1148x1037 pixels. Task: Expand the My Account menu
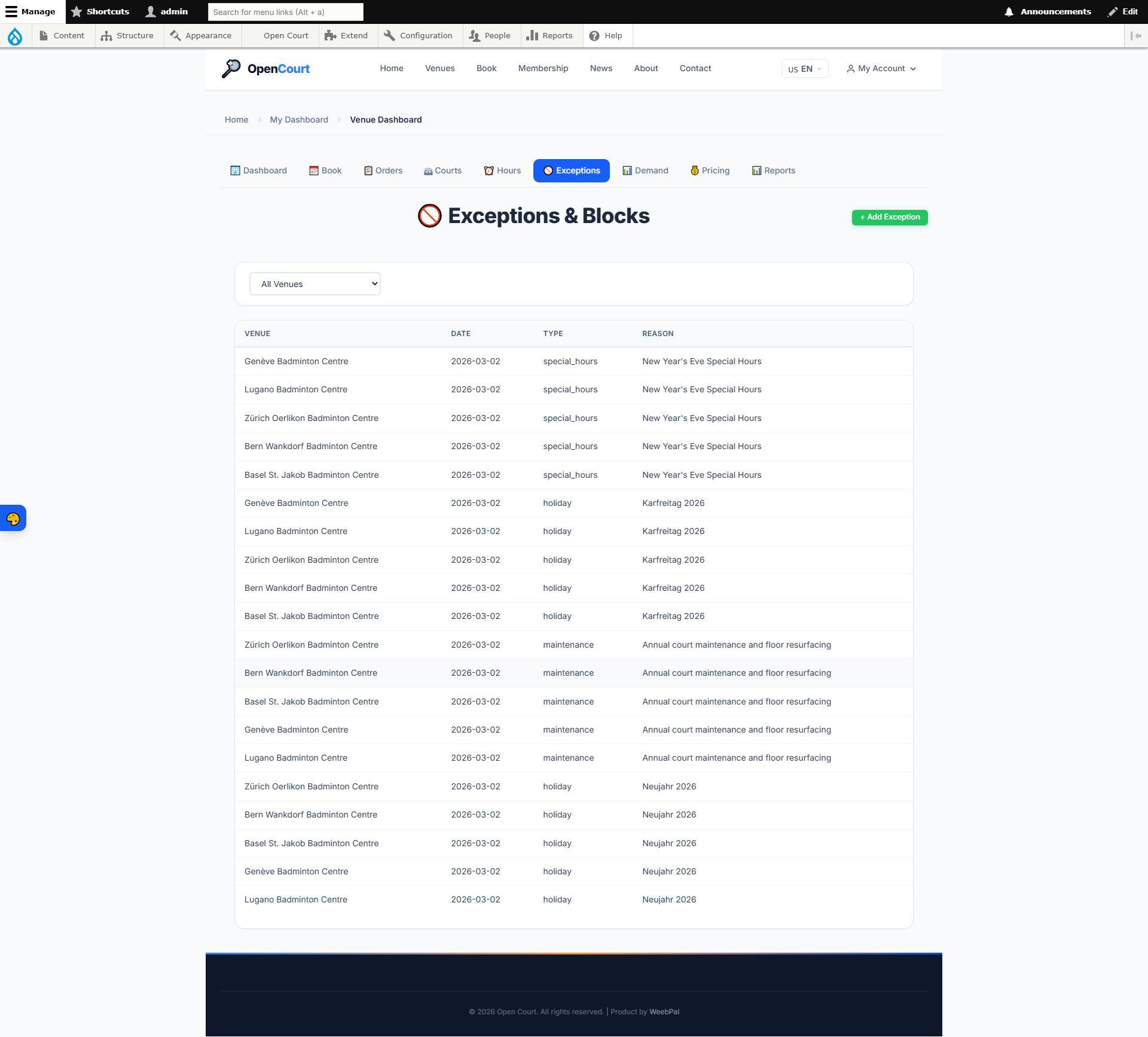(x=881, y=69)
